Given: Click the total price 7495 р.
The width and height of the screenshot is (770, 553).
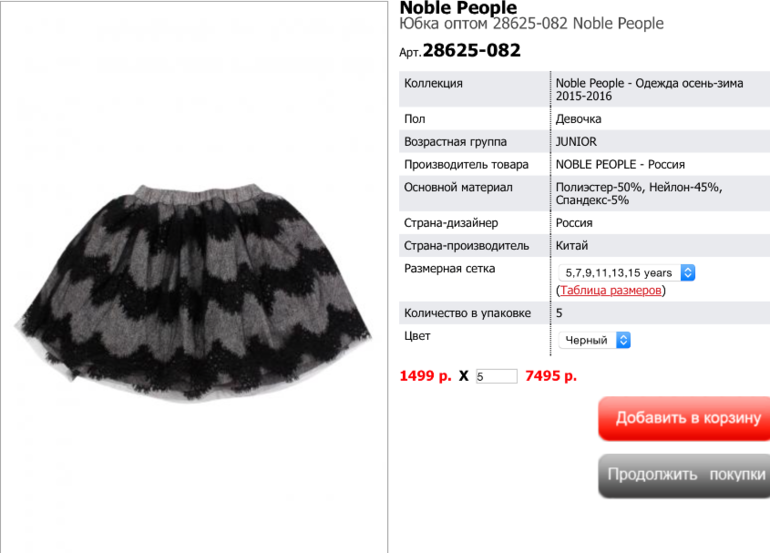Looking at the screenshot, I should pos(551,376).
